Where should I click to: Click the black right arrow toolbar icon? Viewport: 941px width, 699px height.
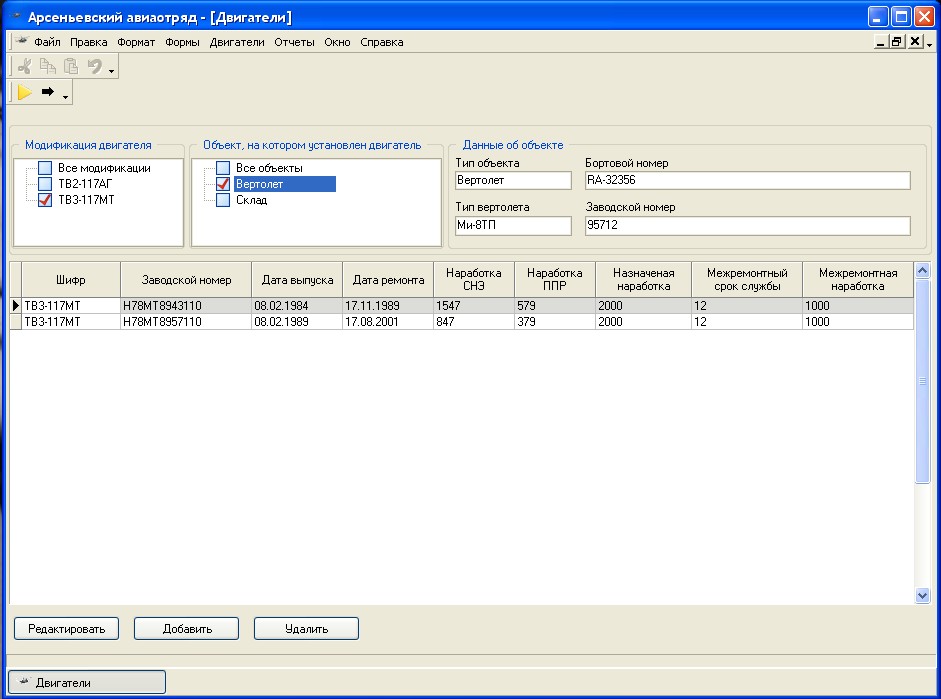[x=47, y=93]
